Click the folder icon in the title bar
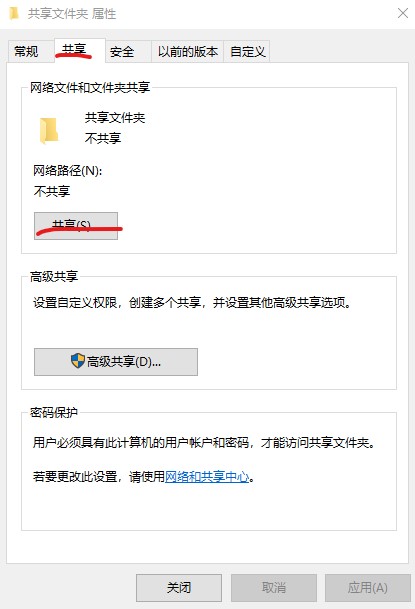The width and height of the screenshot is (415, 609). pos(13,13)
